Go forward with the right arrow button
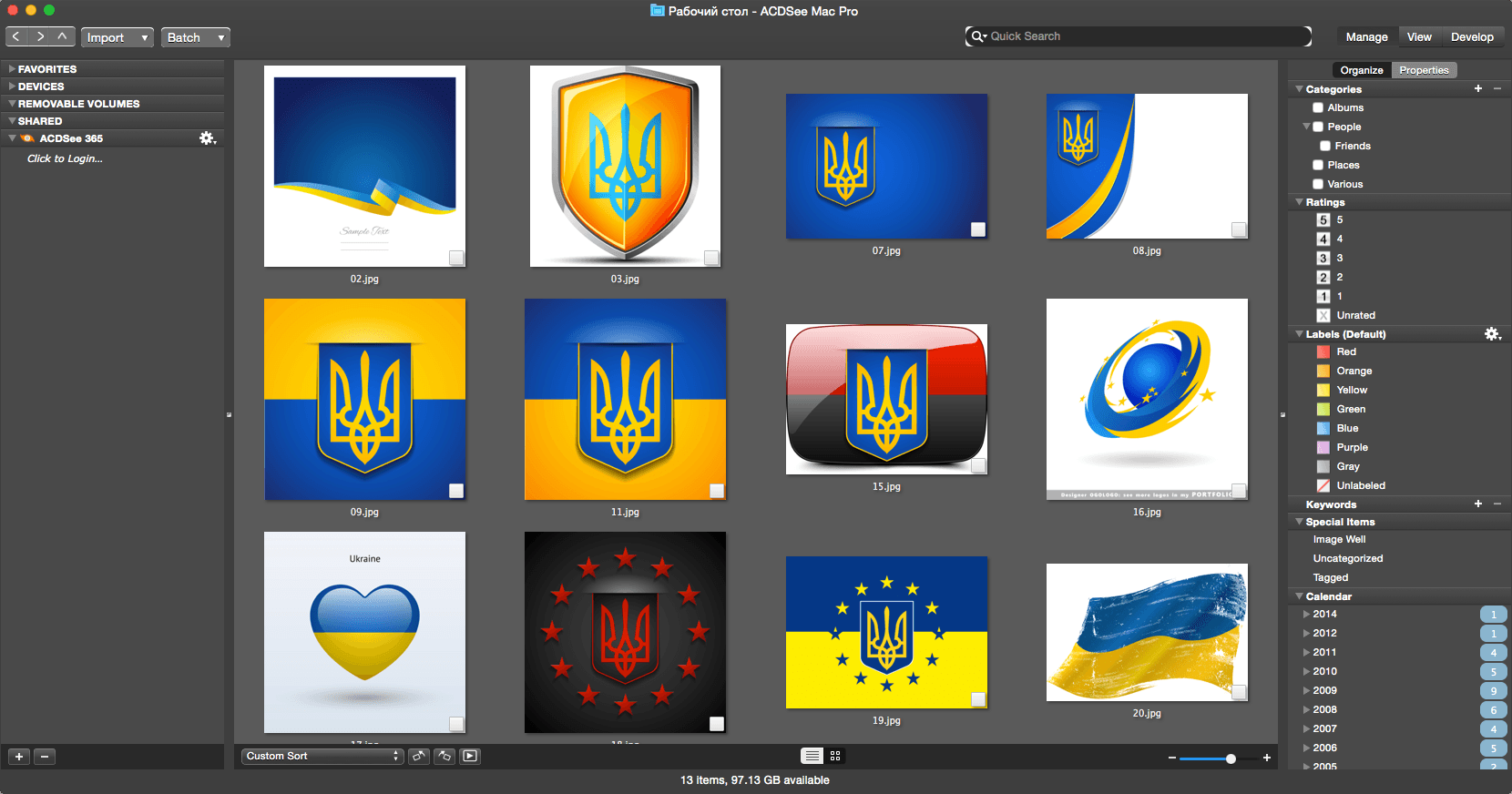This screenshot has height=794, width=1512. [x=40, y=36]
